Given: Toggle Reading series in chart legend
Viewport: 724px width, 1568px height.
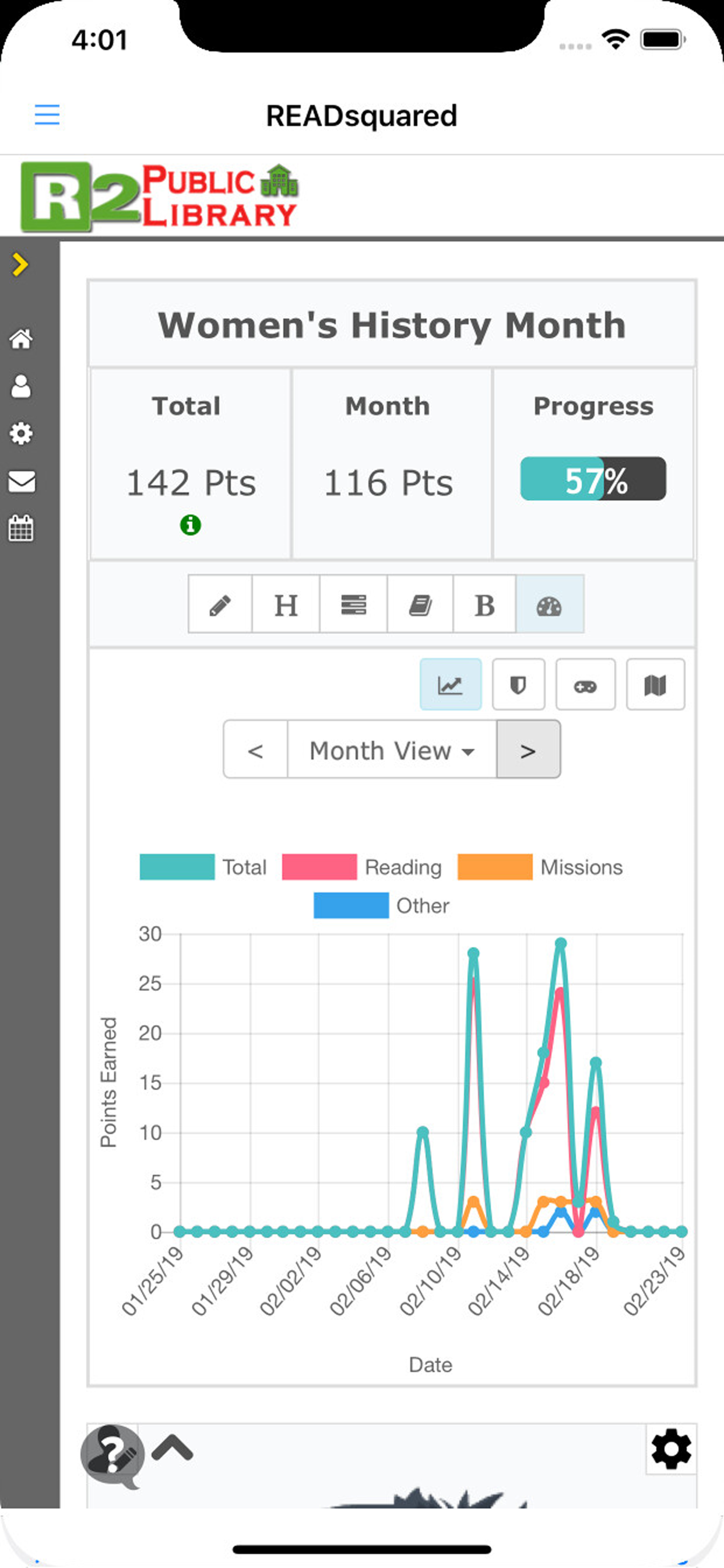Looking at the screenshot, I should tap(361, 867).
